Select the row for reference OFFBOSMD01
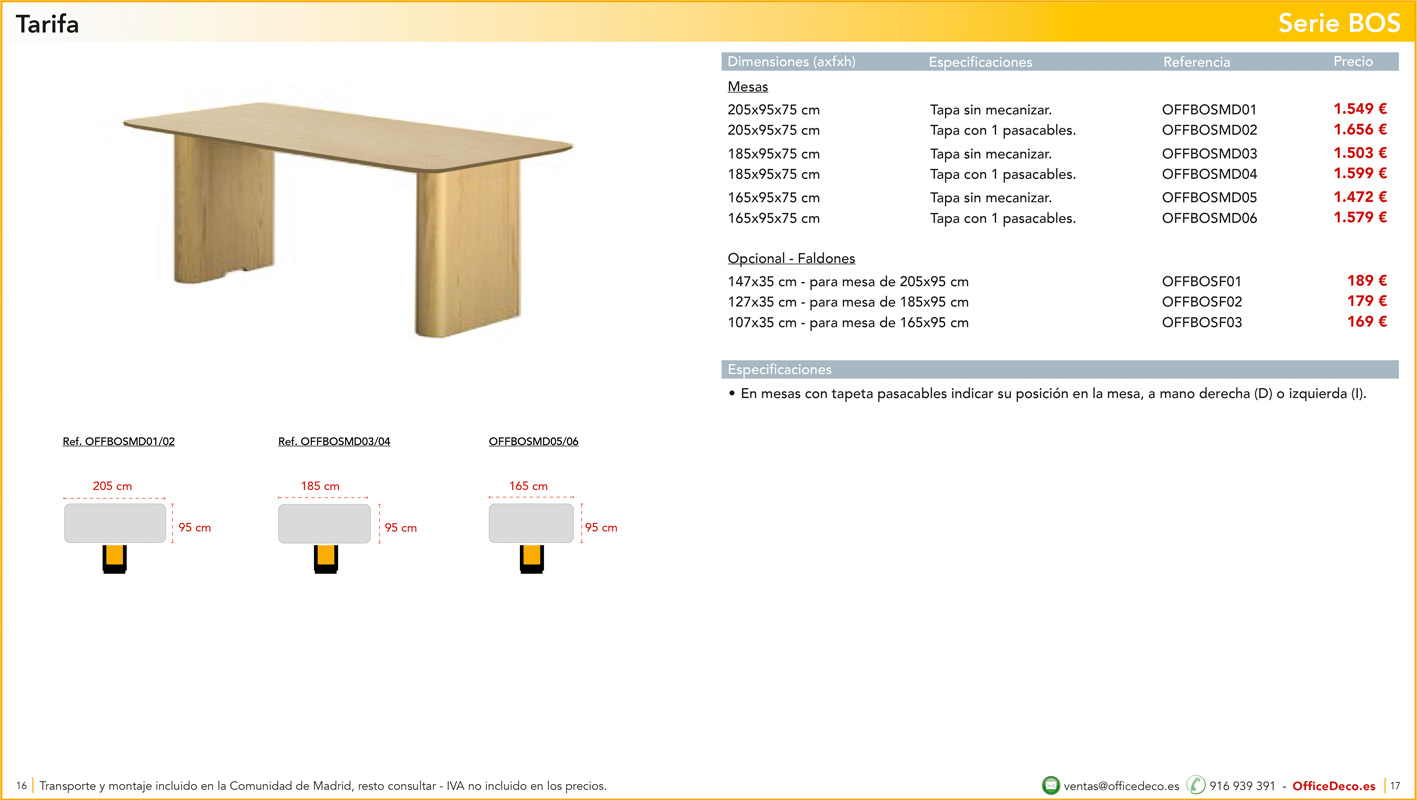1417x800 pixels. point(1050,109)
